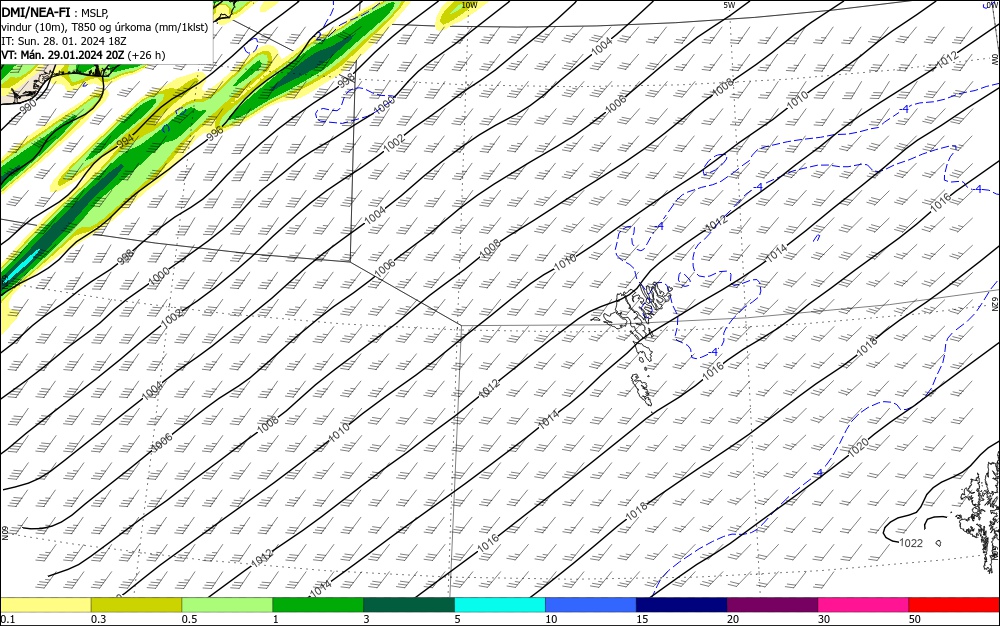1000x626 pixels.
Task: Select the 'IT: Sun. 28. 01. 2024 18Z' line
Action: (64, 41)
